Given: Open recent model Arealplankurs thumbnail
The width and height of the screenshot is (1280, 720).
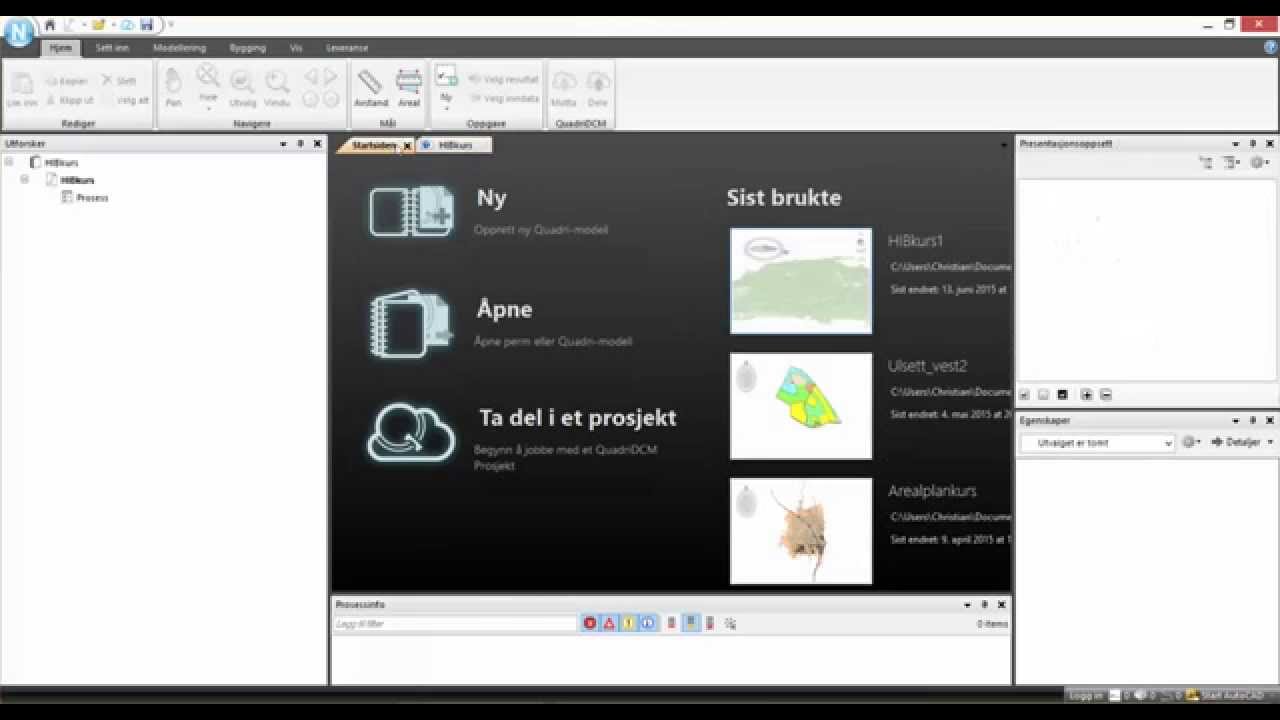Looking at the screenshot, I should pos(801,531).
